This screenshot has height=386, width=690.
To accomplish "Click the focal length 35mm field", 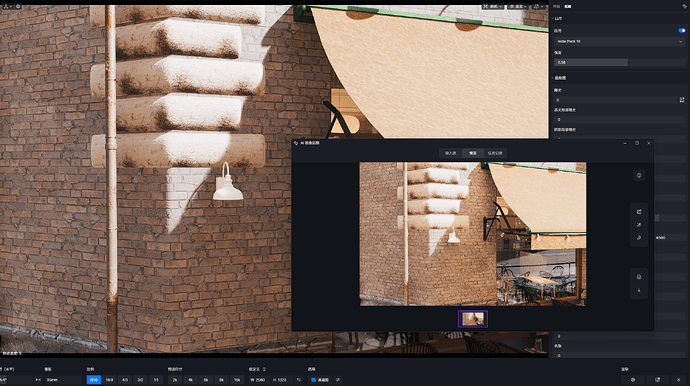I will (63, 380).
